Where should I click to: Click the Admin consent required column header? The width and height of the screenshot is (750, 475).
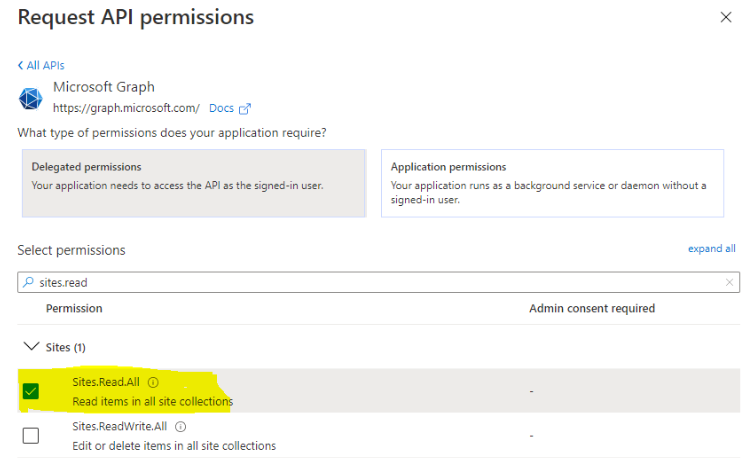click(x=592, y=309)
